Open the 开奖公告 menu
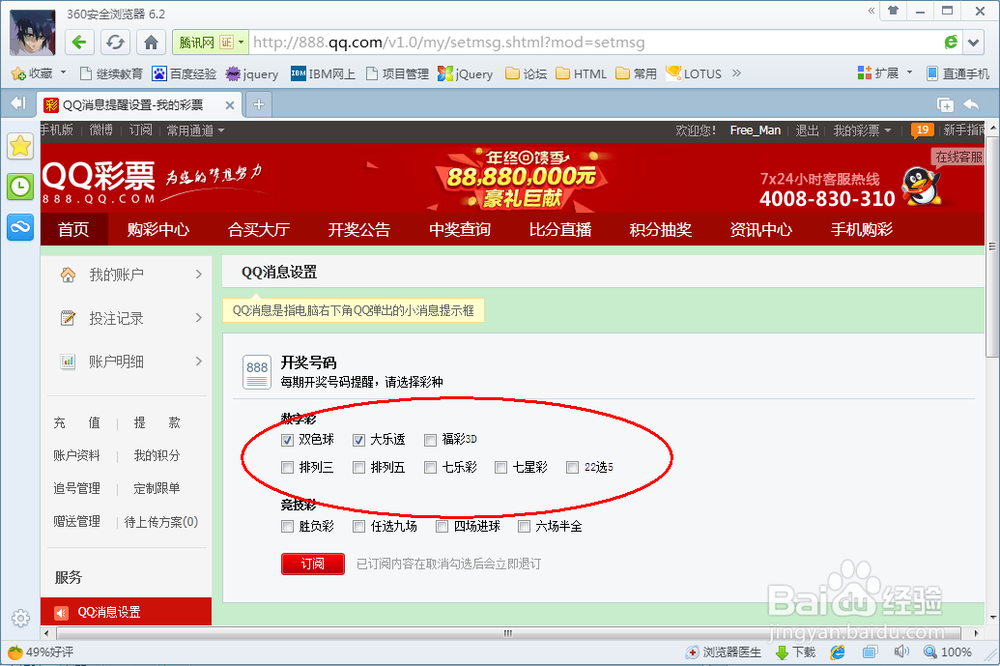 [x=359, y=230]
